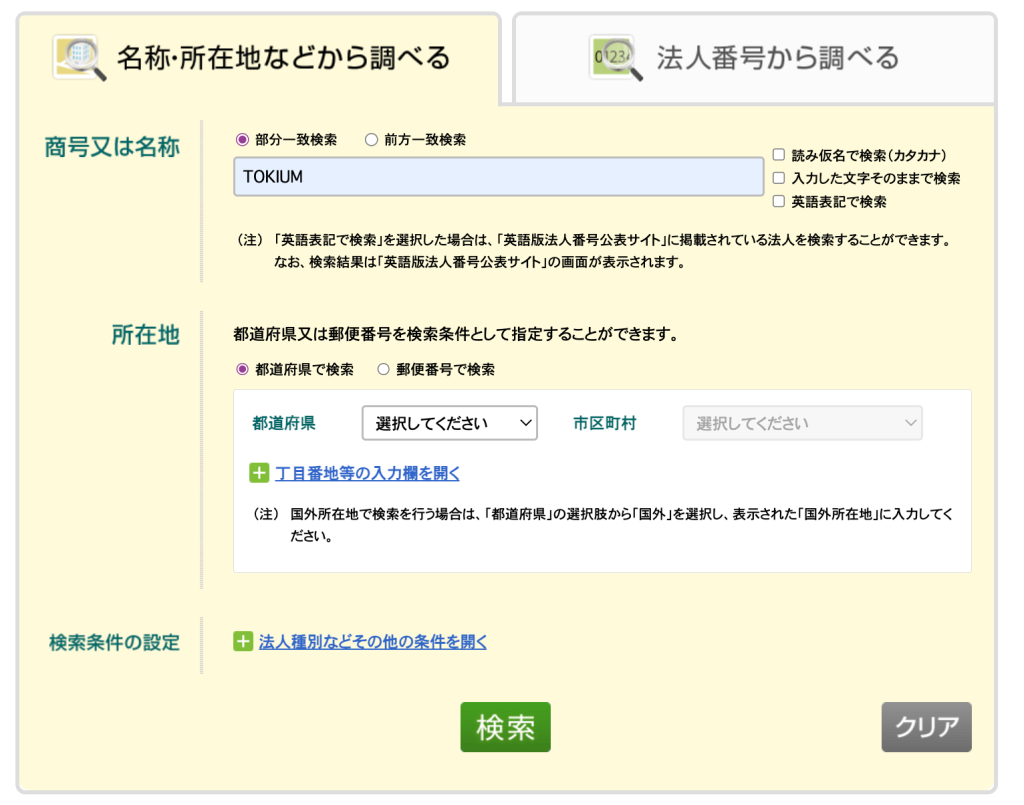The width and height of the screenshot is (1024, 805).
Task: Click the gray クリア clear button
Action: [926, 727]
